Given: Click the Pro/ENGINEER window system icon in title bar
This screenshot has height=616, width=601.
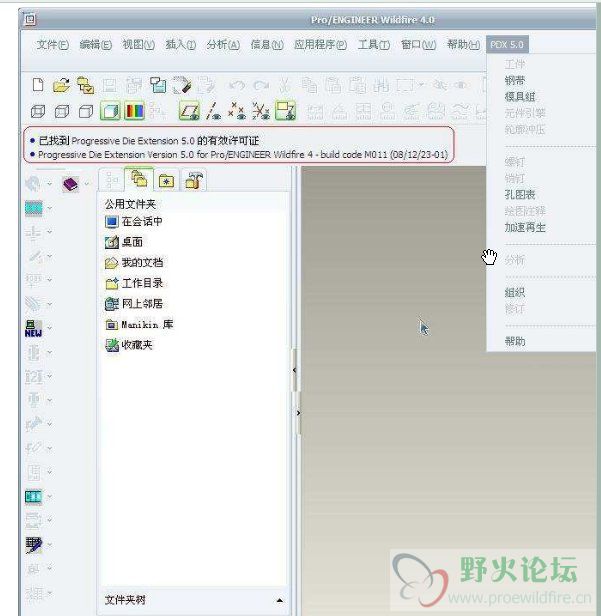Looking at the screenshot, I should point(30,19).
